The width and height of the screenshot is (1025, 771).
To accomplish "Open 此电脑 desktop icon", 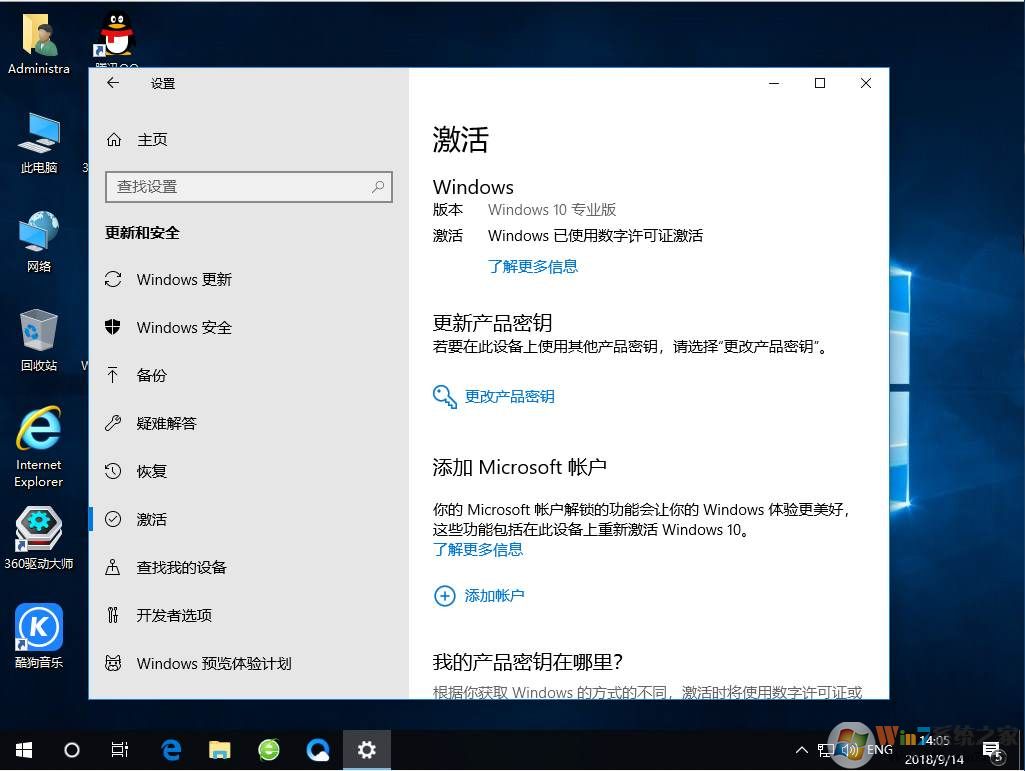I will (x=39, y=143).
